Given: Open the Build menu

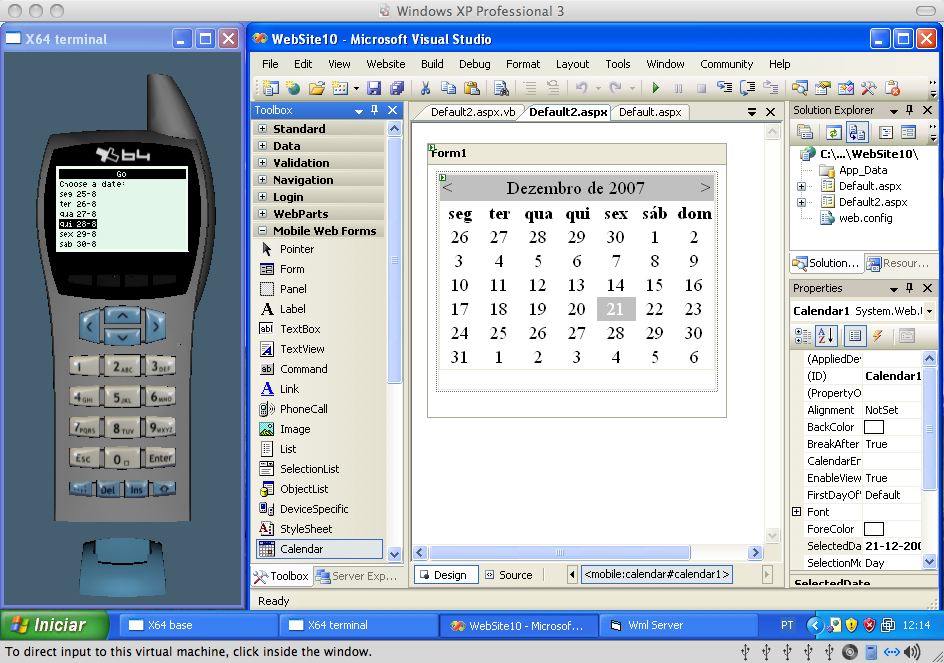Looking at the screenshot, I should point(432,64).
